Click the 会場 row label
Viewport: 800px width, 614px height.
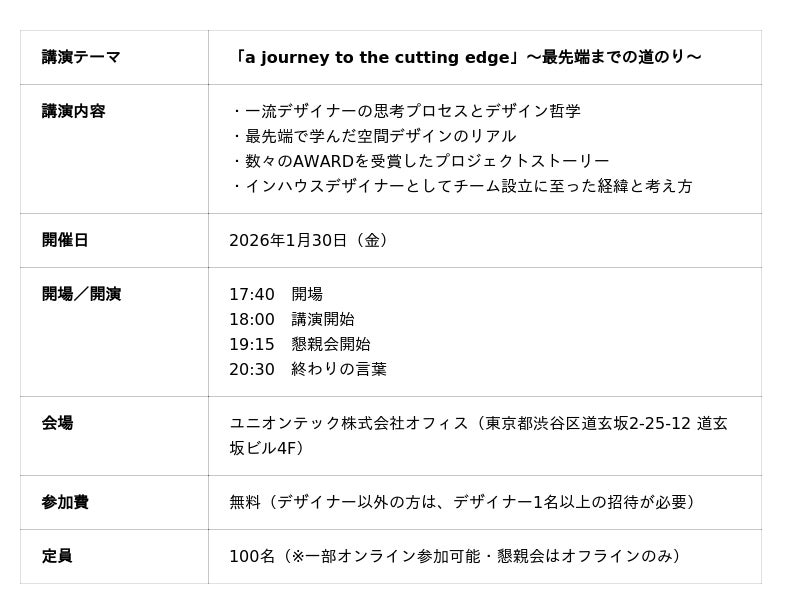pyautogui.click(x=57, y=423)
